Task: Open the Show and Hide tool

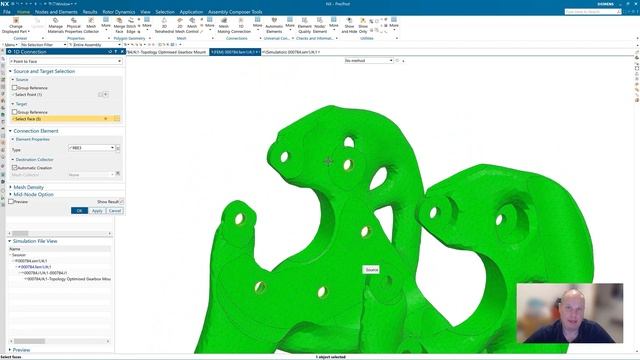Action: [x=349, y=25]
